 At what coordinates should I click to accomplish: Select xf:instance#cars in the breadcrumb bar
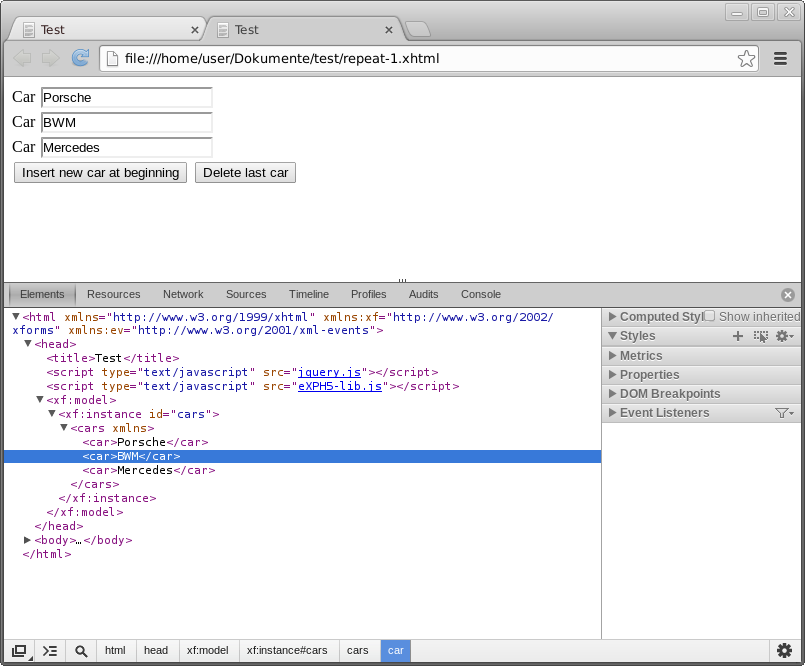point(287,651)
